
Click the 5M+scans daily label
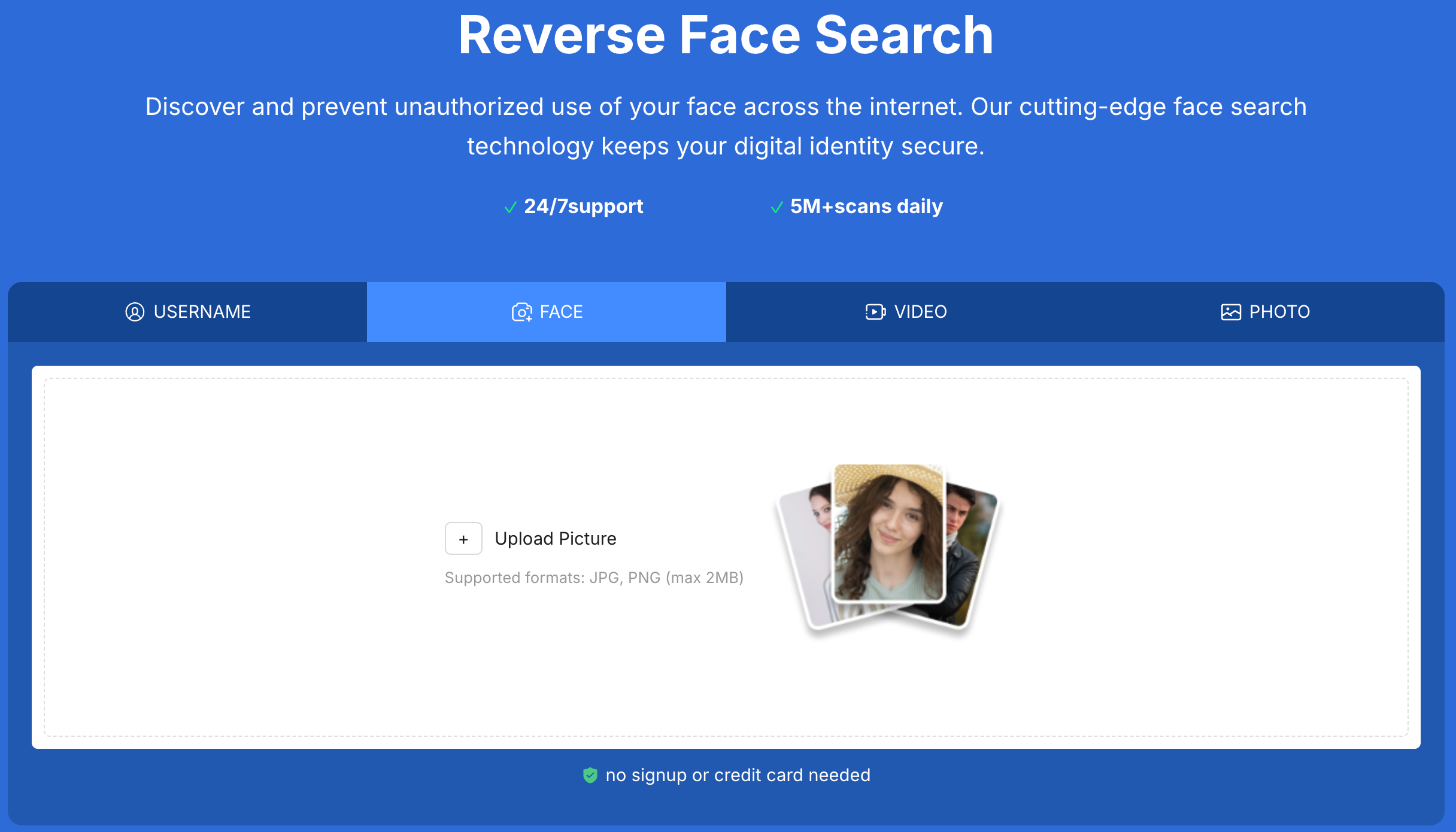[x=866, y=206]
